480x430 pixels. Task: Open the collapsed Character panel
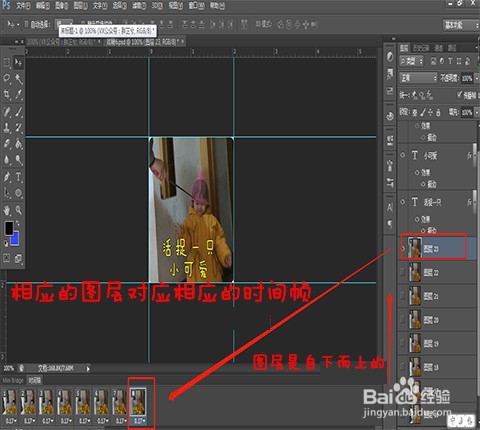390,208
